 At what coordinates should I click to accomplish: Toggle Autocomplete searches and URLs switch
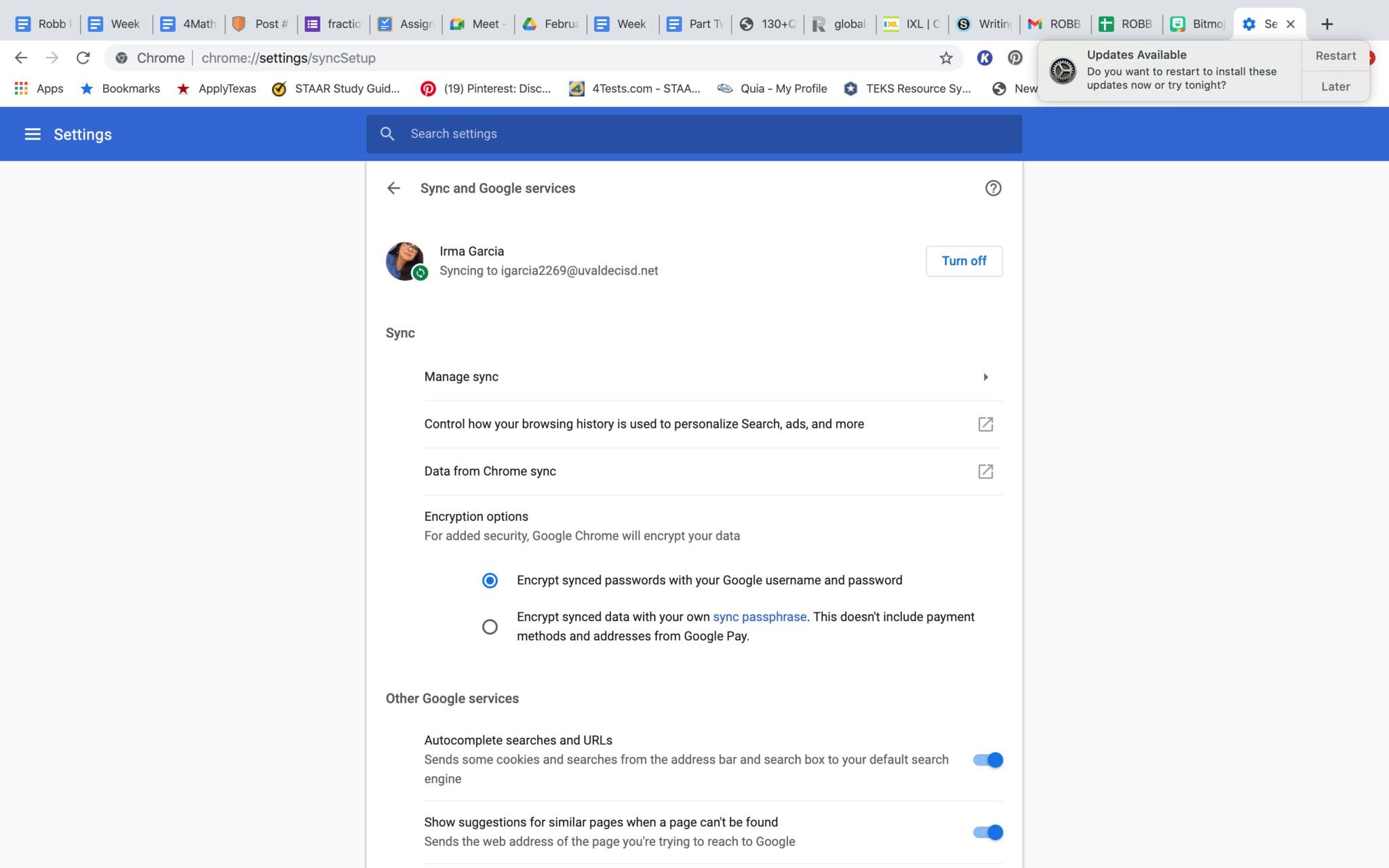pyautogui.click(x=987, y=760)
